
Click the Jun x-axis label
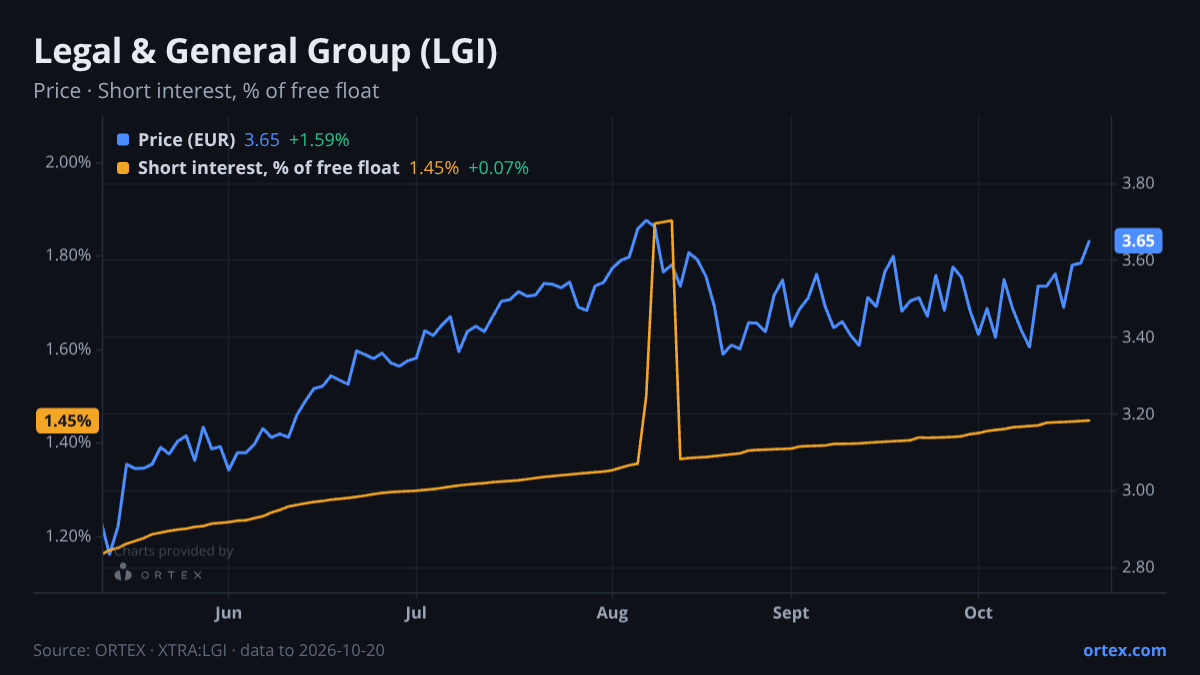tap(229, 612)
